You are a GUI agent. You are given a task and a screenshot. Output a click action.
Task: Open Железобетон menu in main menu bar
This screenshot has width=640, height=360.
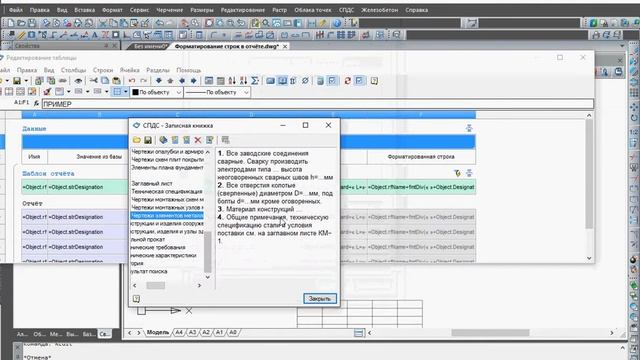pos(380,10)
